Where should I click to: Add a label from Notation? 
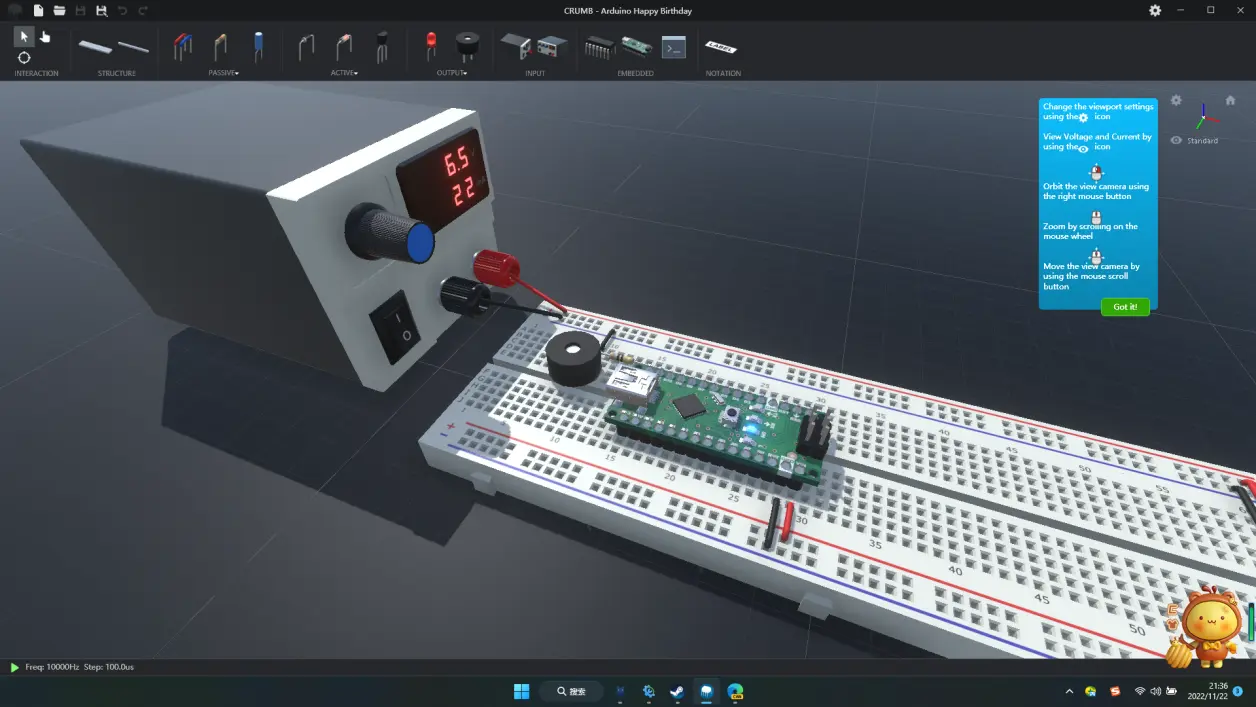click(x=721, y=46)
